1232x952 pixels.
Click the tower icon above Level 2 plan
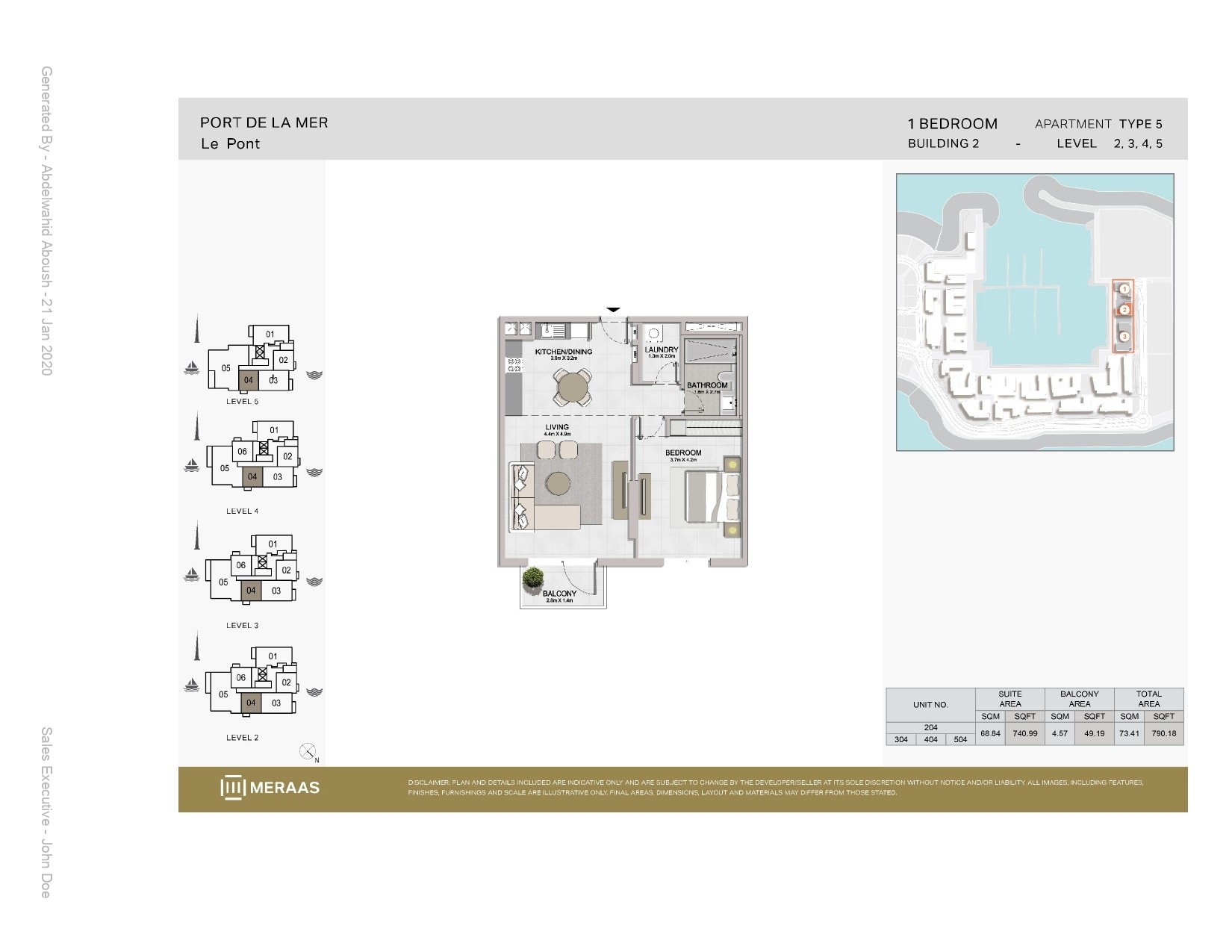[x=197, y=646]
